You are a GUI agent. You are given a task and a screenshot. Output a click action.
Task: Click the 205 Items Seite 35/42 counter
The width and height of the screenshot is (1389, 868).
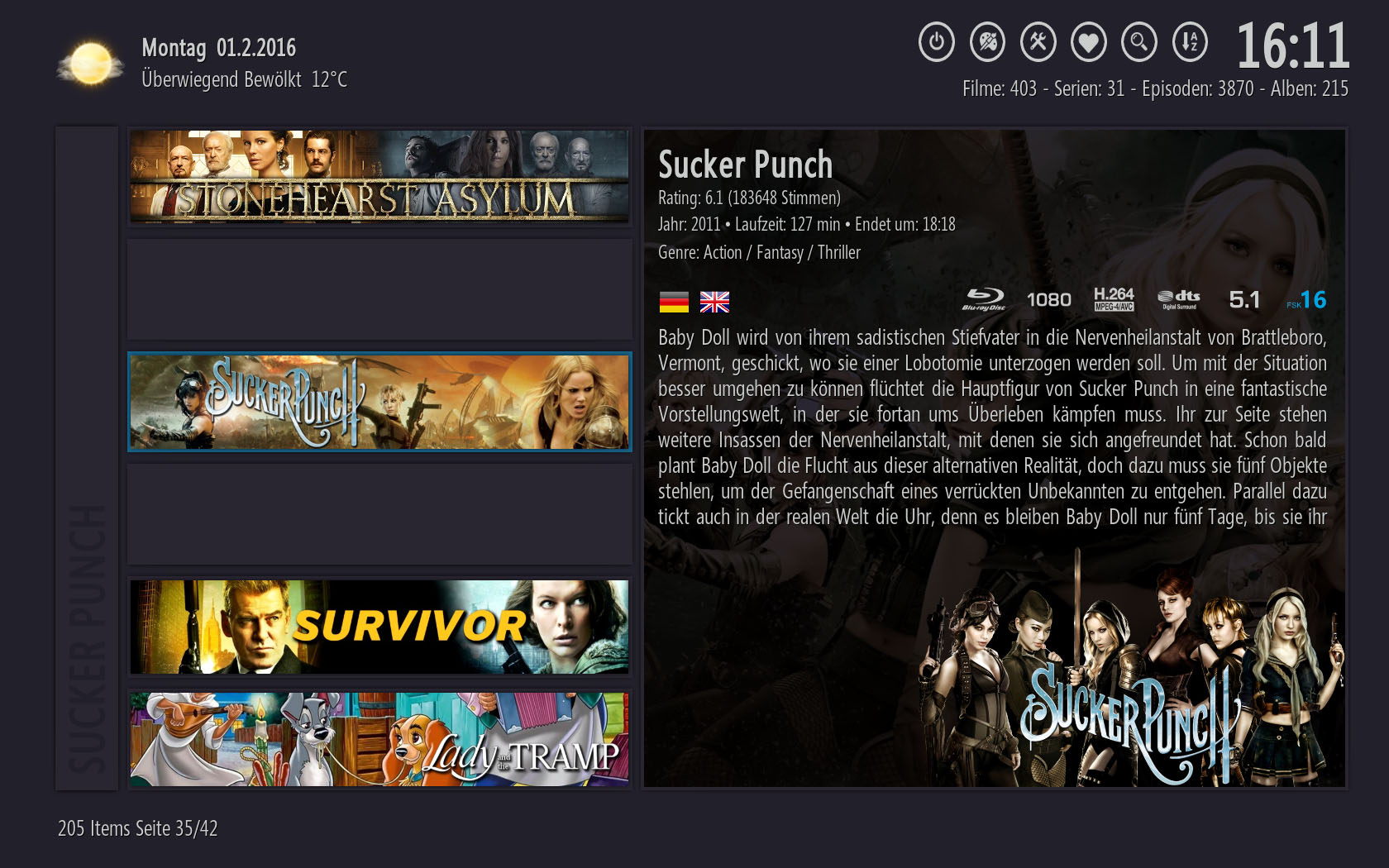[137, 828]
